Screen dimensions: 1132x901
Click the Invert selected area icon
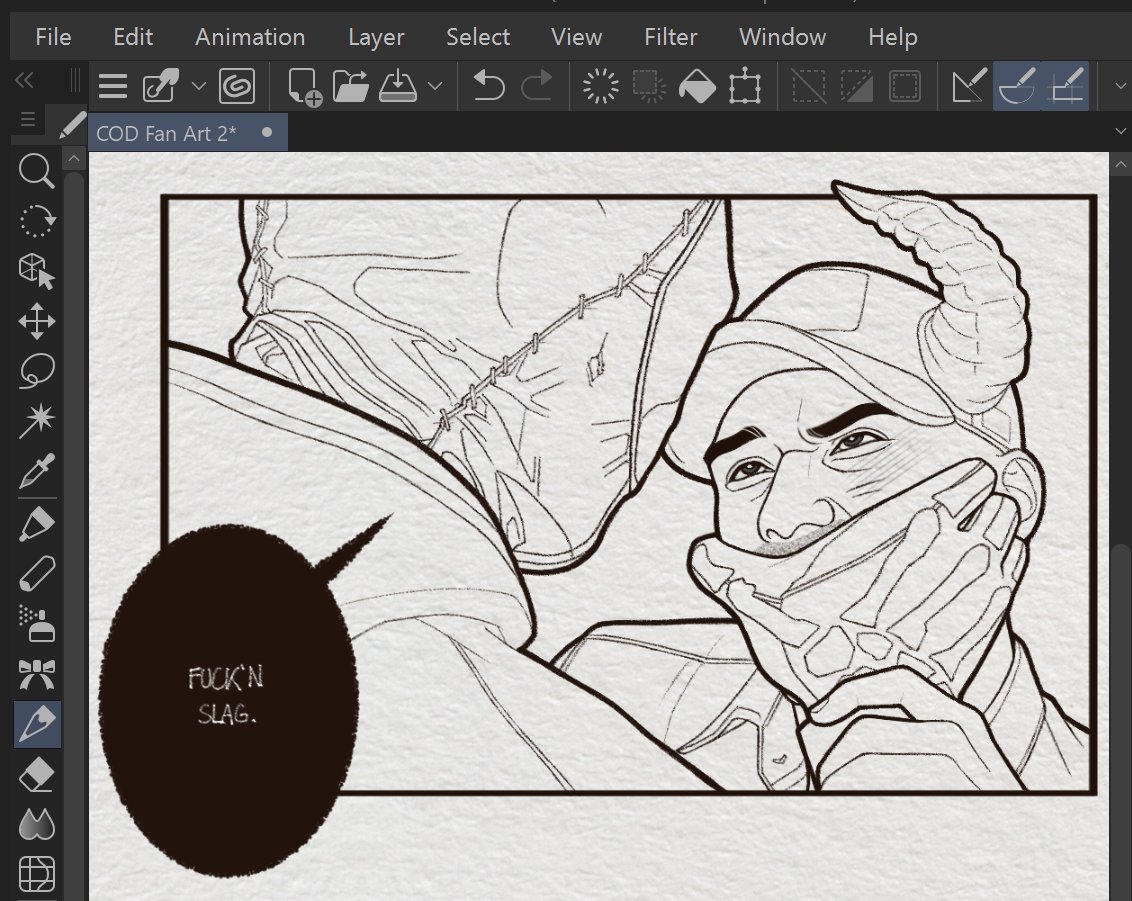(x=856, y=87)
